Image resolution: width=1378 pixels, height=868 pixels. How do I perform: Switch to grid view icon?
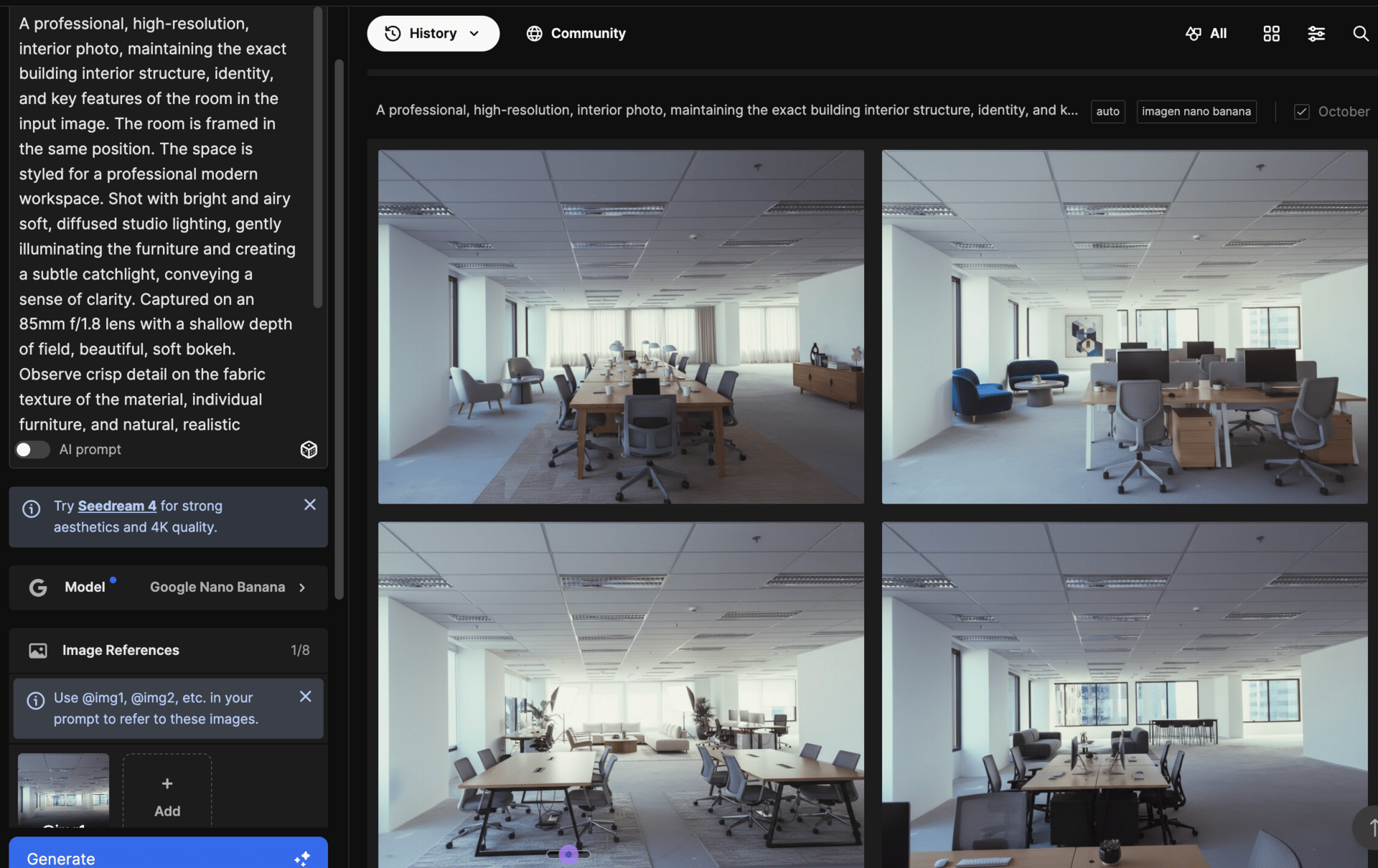[x=1271, y=34]
